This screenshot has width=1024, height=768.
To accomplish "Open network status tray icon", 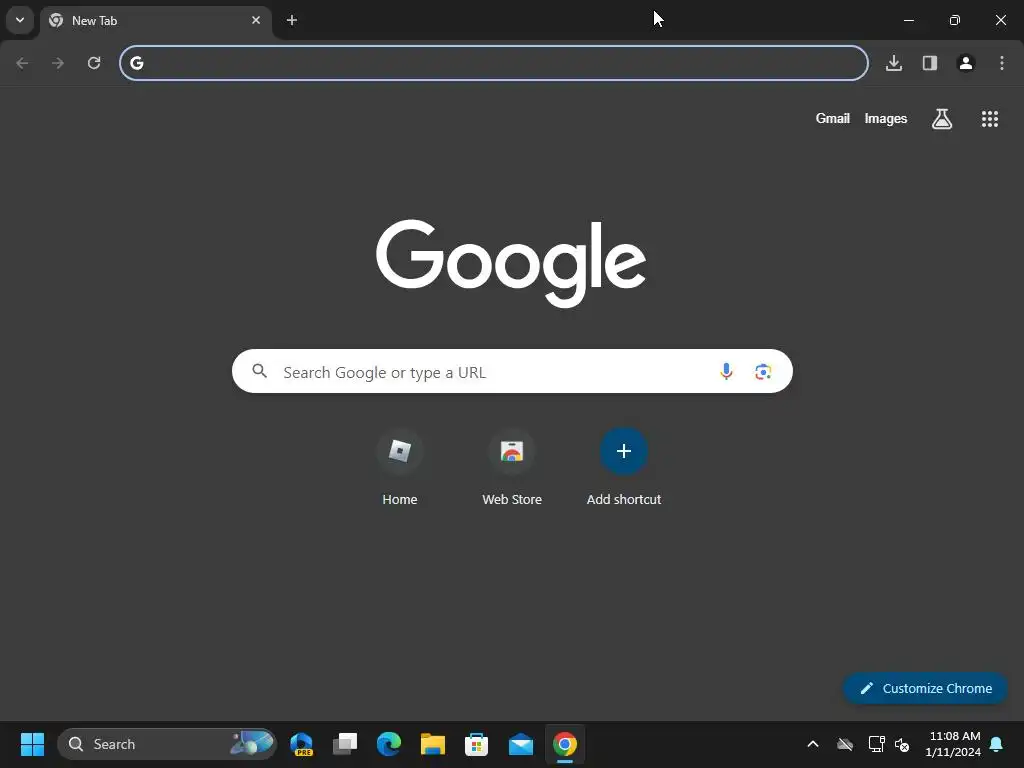I will click(x=876, y=744).
